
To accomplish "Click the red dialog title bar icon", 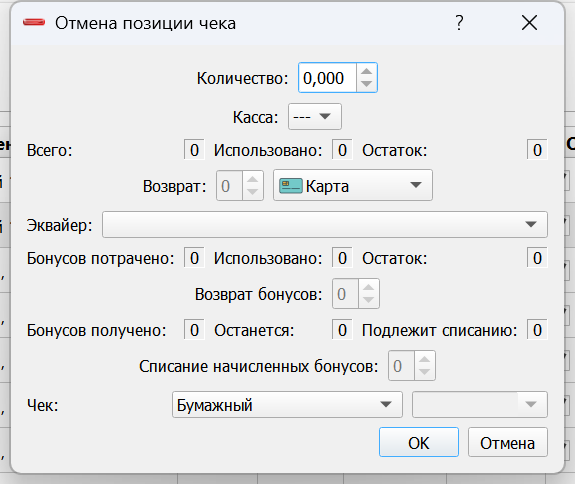I will tap(34, 22).
